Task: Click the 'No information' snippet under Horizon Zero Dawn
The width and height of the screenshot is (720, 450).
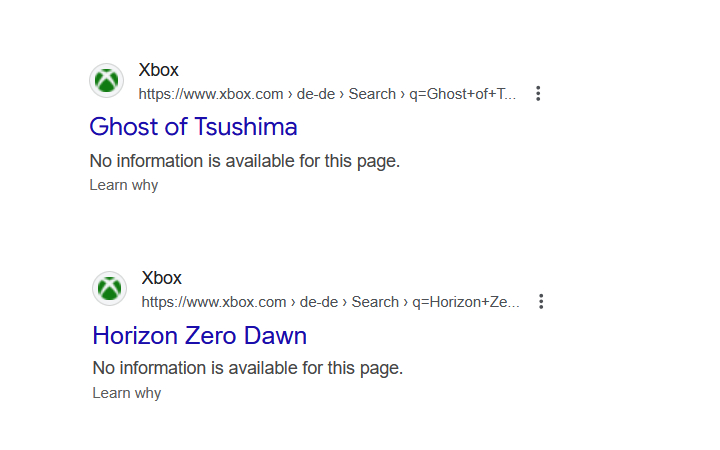Action: click(x=247, y=368)
